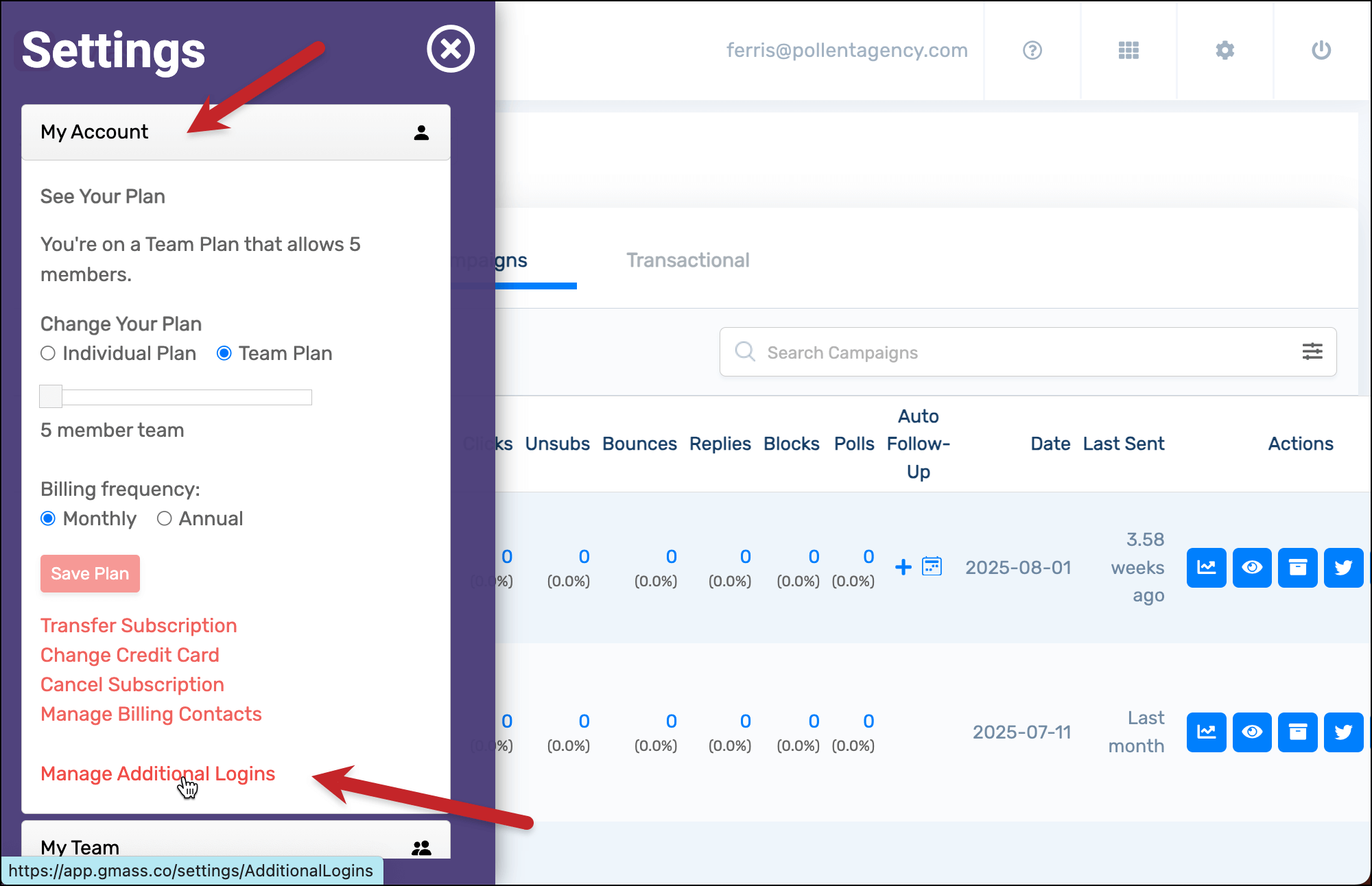
Task: Switch to the Transactional tab
Action: click(687, 261)
